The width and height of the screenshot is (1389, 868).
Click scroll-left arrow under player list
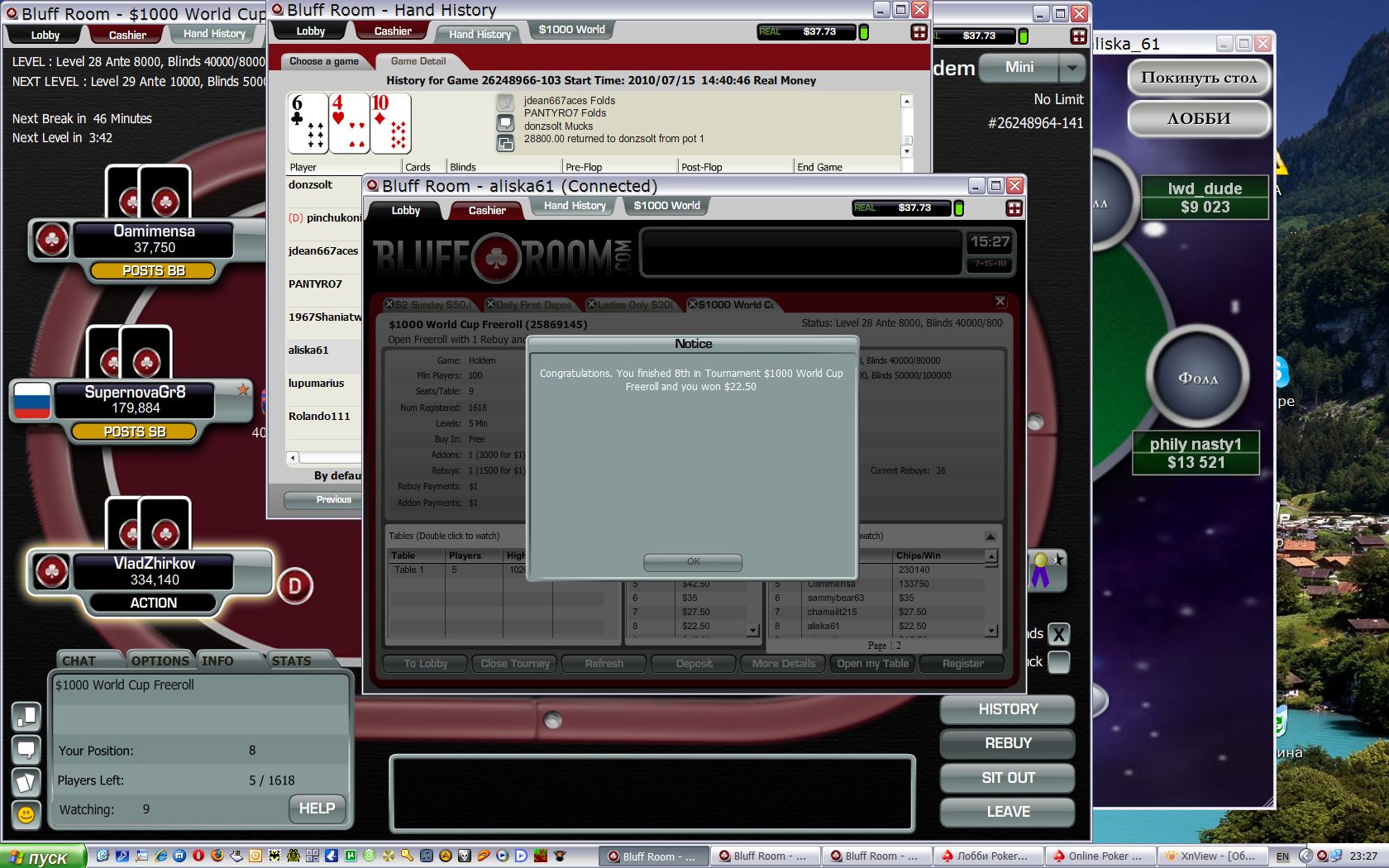point(293,457)
